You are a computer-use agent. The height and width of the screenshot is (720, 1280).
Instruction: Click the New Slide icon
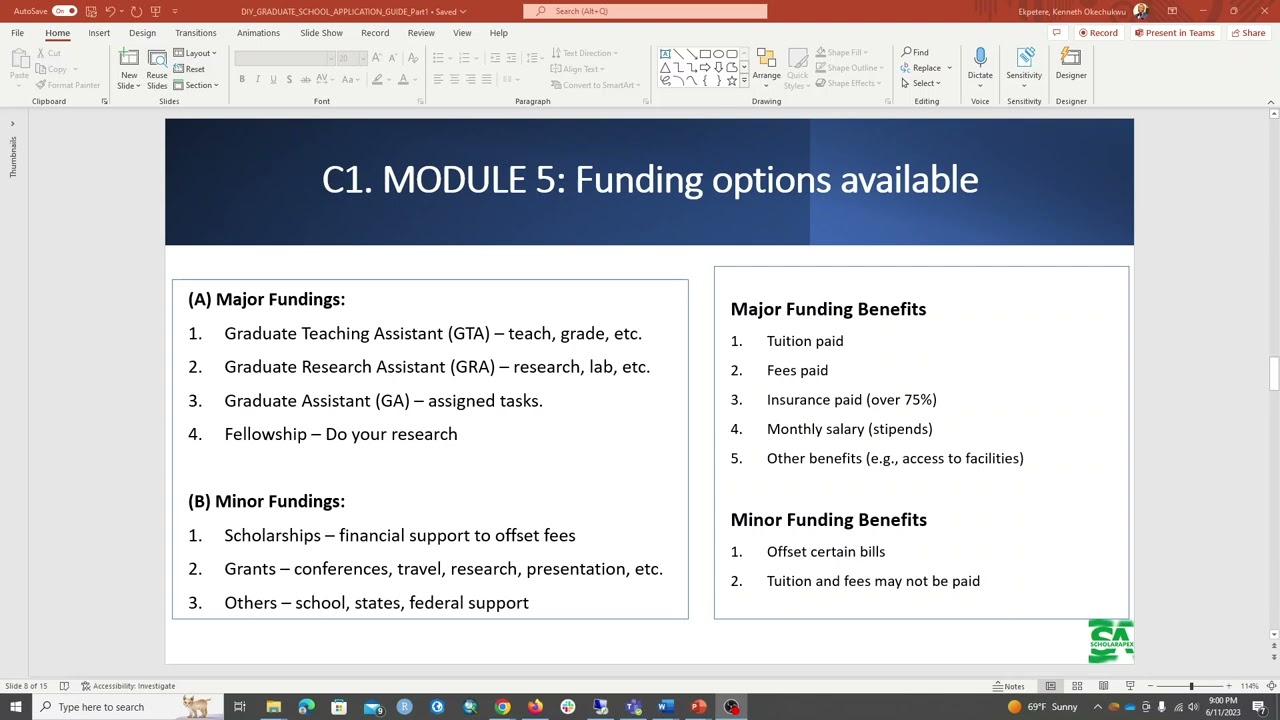(x=129, y=60)
